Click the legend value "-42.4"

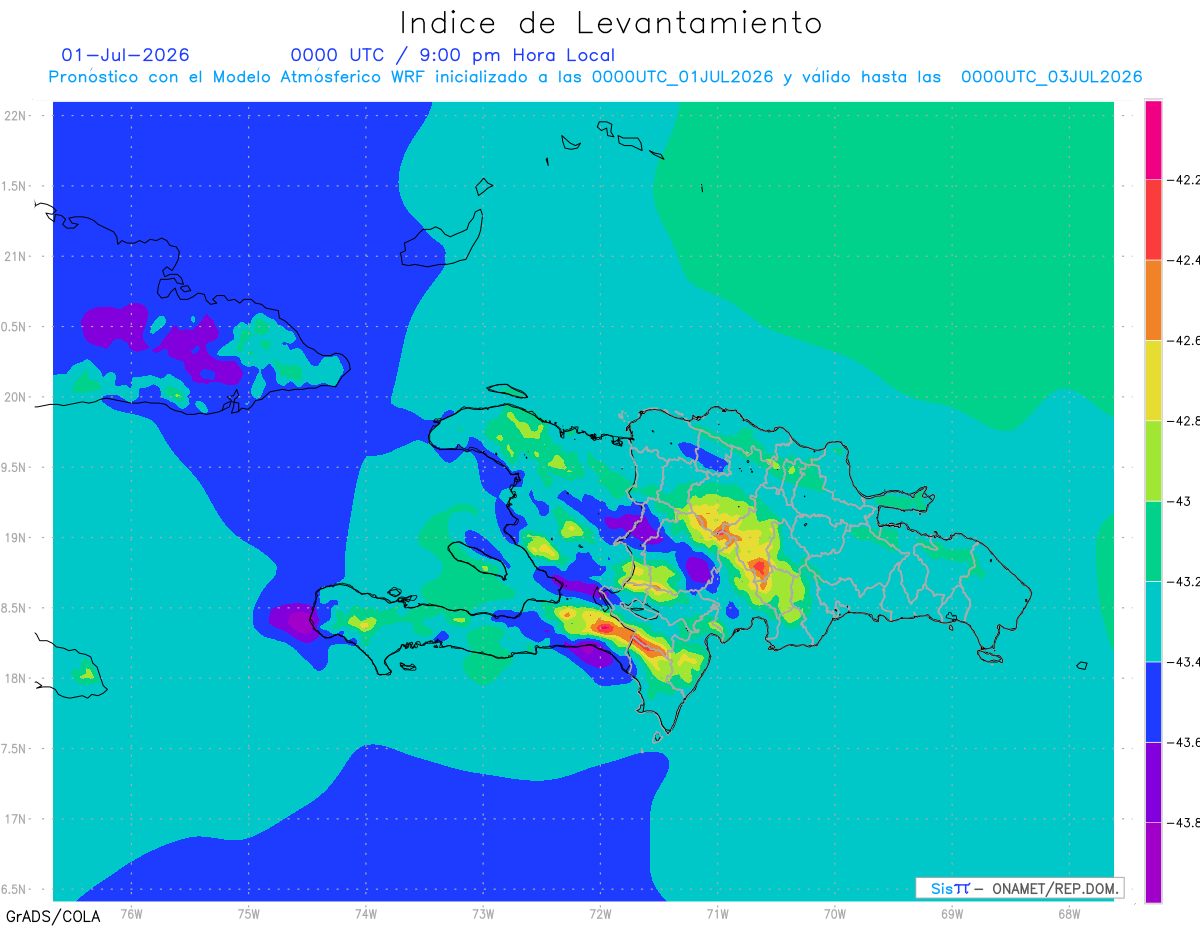(x=1185, y=260)
